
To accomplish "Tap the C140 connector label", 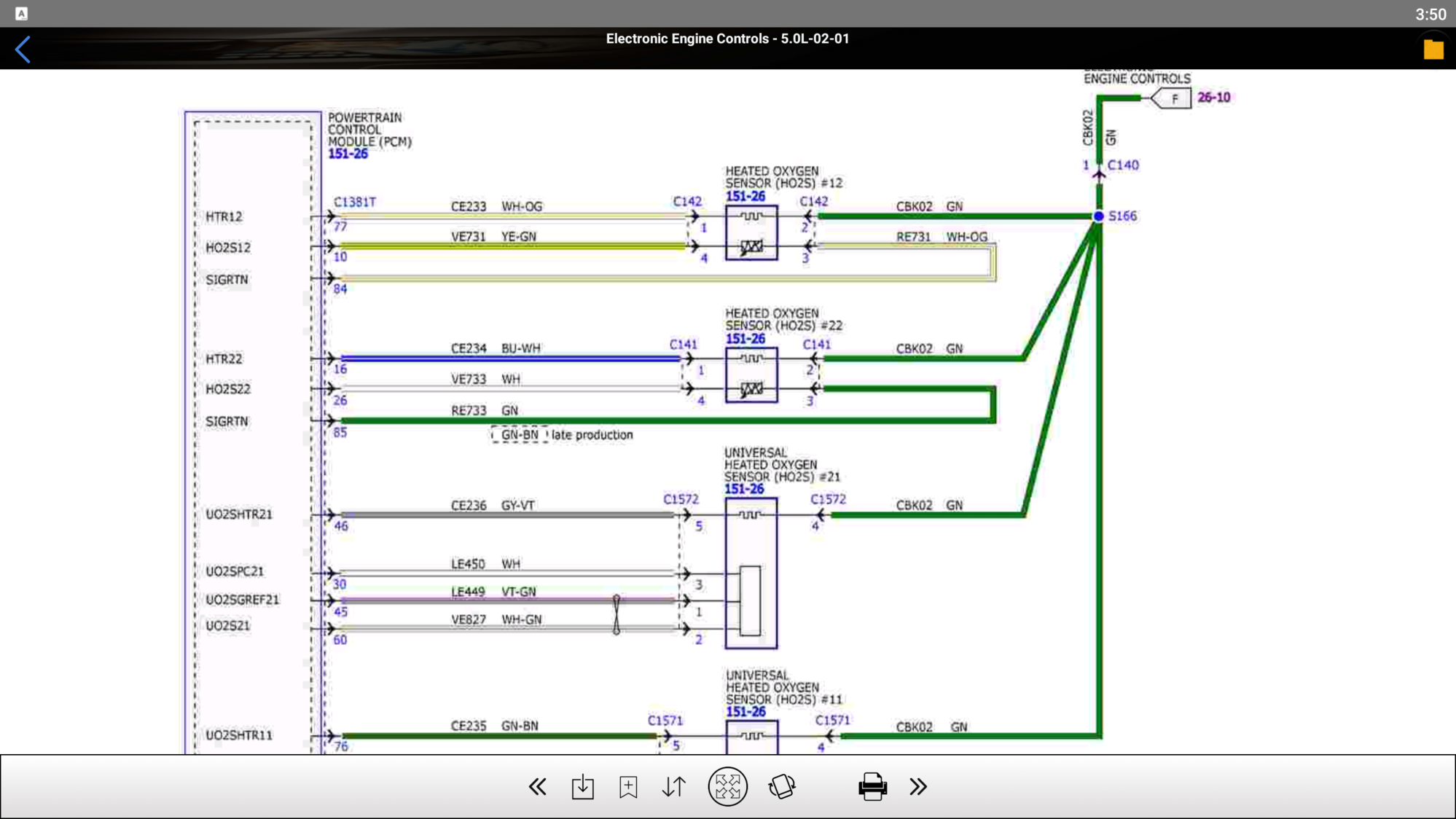I will tap(1123, 165).
